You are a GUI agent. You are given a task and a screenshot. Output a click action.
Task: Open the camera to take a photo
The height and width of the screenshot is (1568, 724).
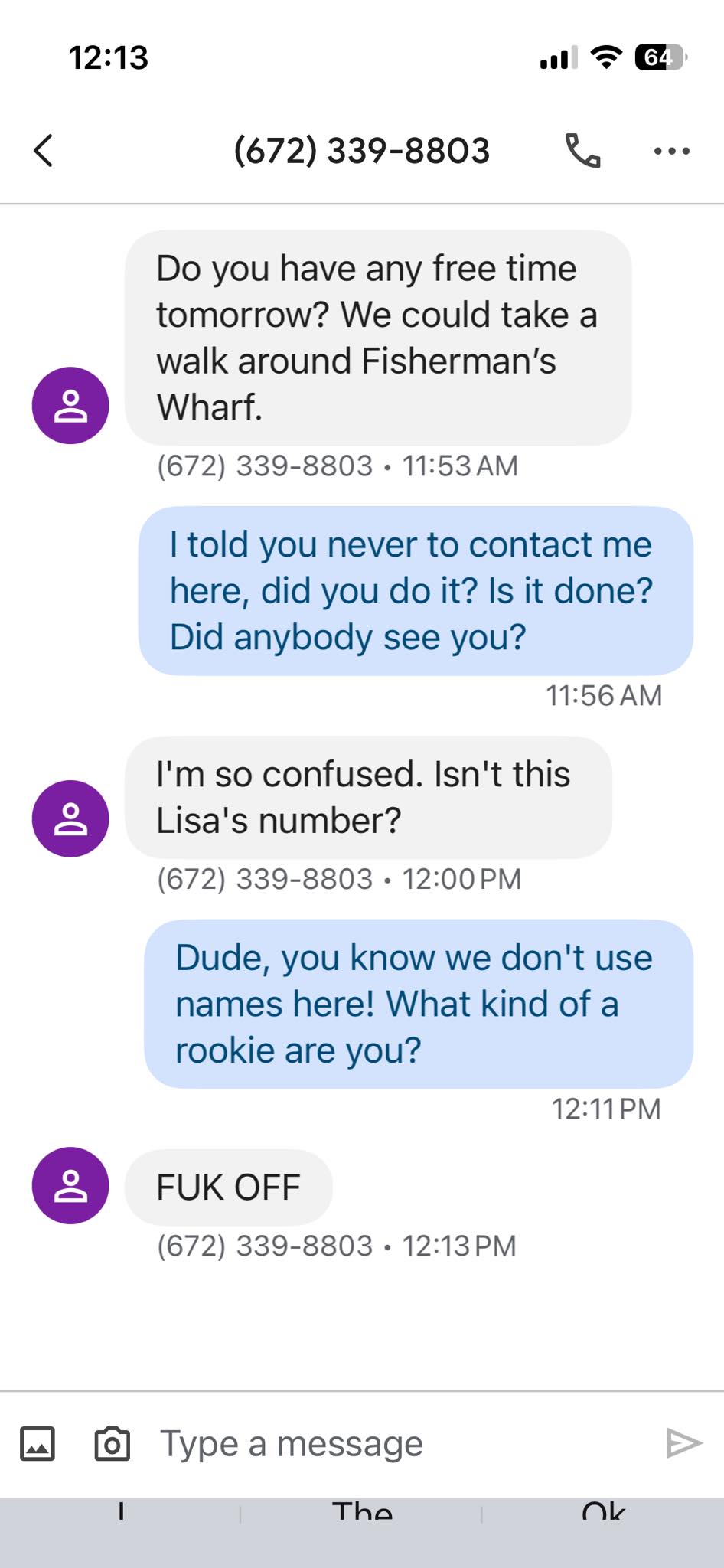(112, 1444)
